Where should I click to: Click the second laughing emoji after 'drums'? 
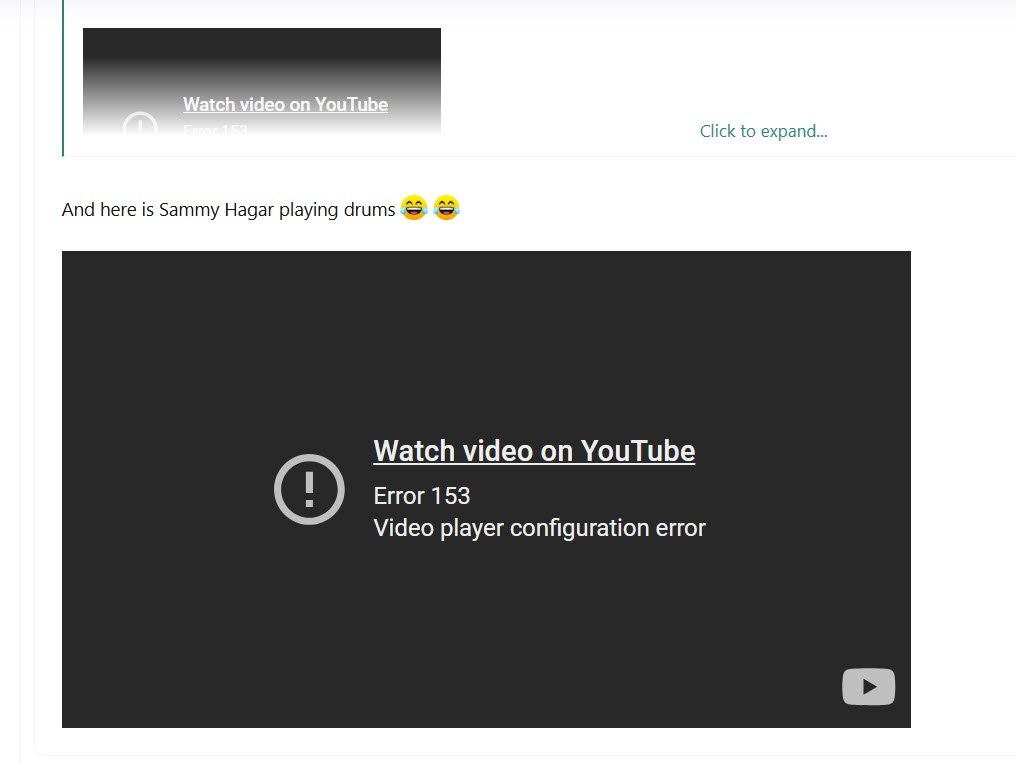[x=446, y=208]
